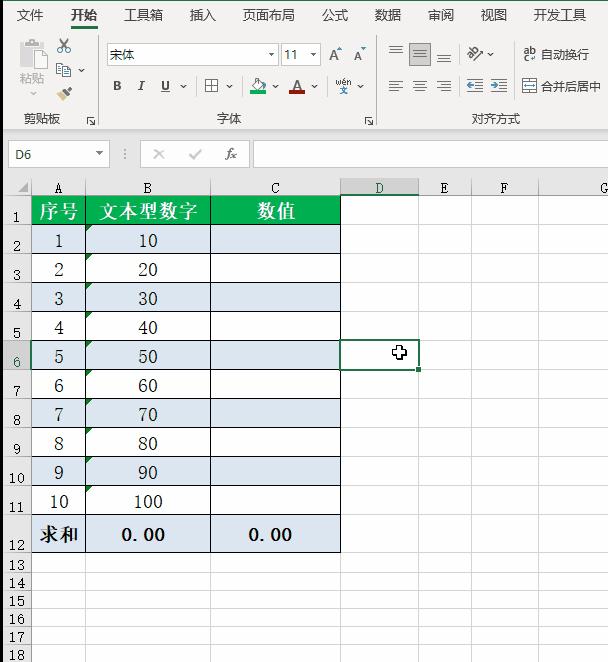
Task: Switch to the 审阅 tab
Action: coord(441,15)
